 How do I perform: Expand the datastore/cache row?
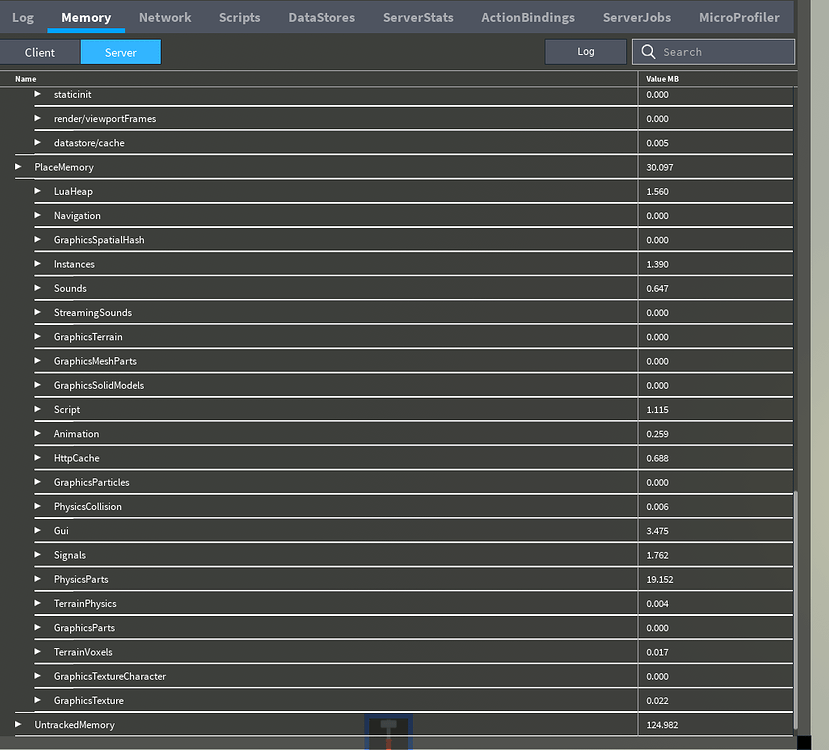click(x=38, y=143)
